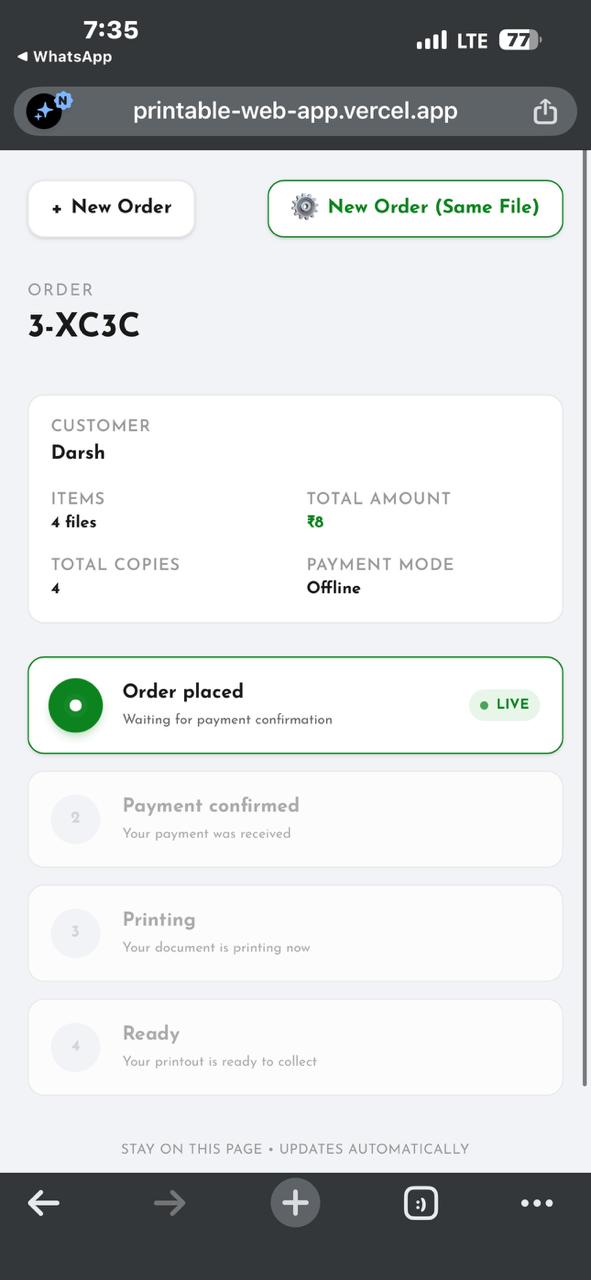Select the Payment confirmed step

coord(295,819)
